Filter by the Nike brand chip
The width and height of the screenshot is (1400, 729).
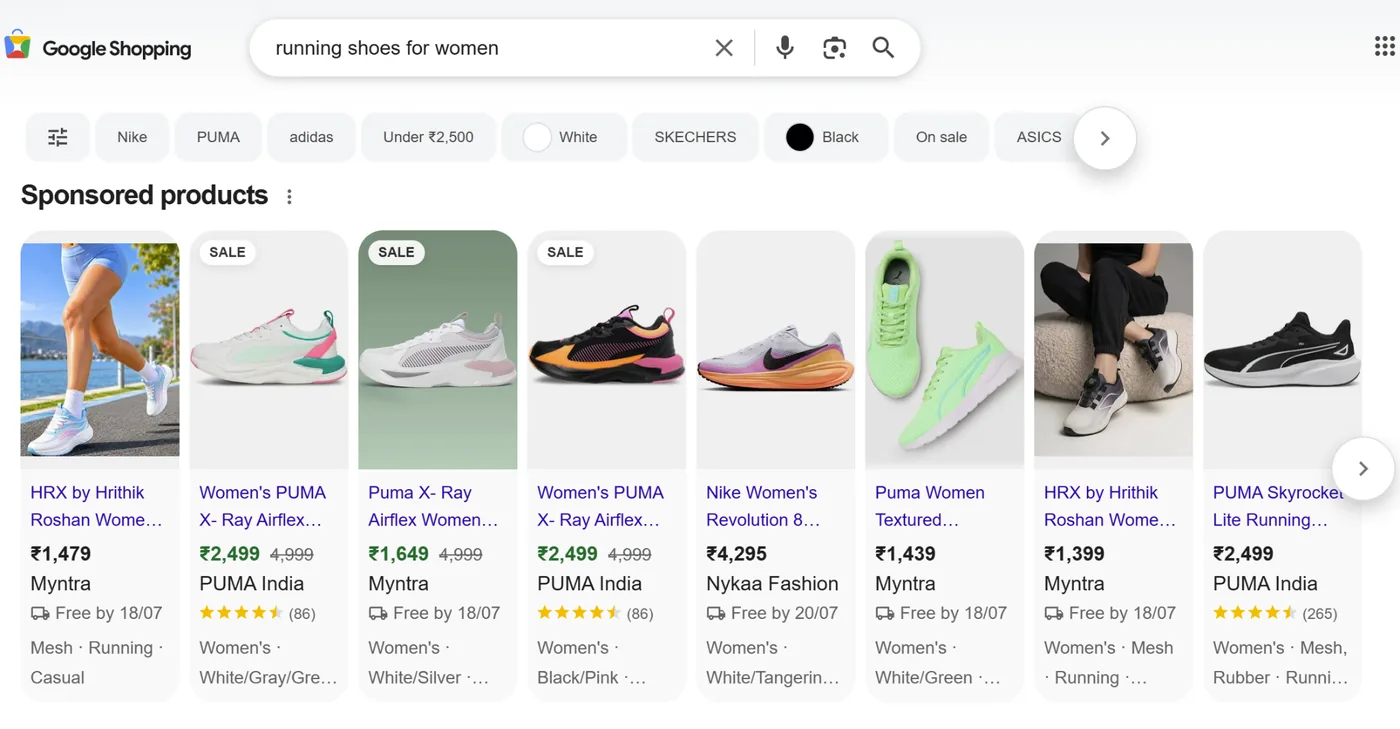coord(132,137)
